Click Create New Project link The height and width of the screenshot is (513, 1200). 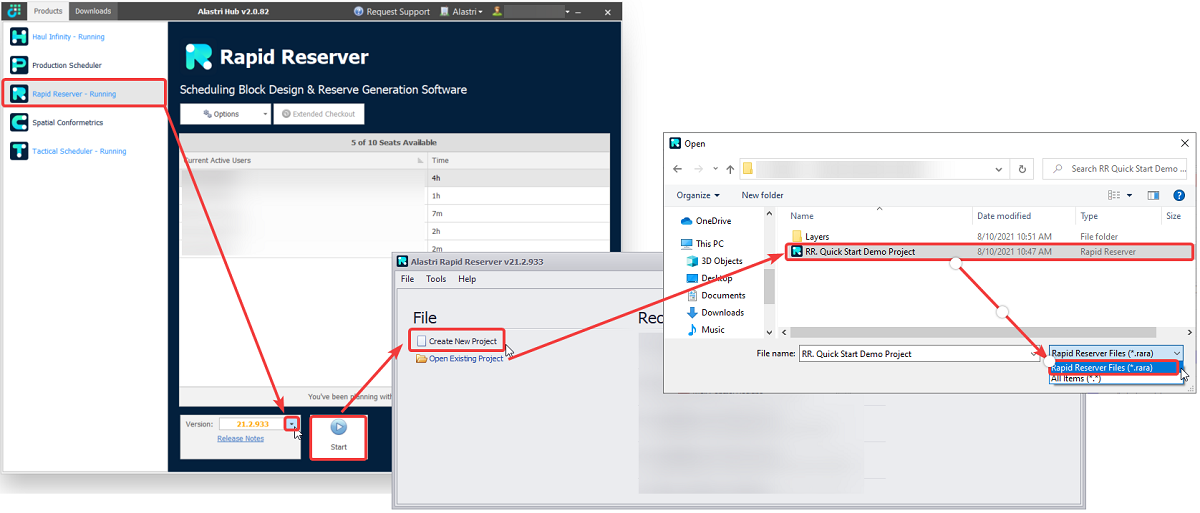[x=463, y=341]
